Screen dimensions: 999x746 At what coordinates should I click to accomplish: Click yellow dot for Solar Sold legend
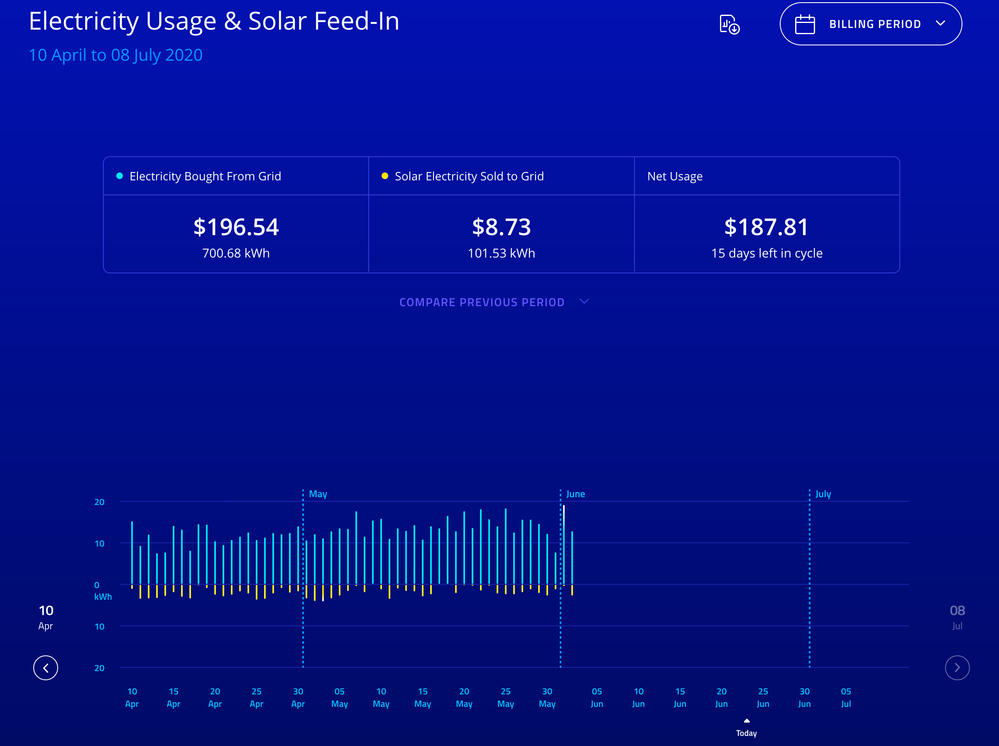click(x=385, y=176)
